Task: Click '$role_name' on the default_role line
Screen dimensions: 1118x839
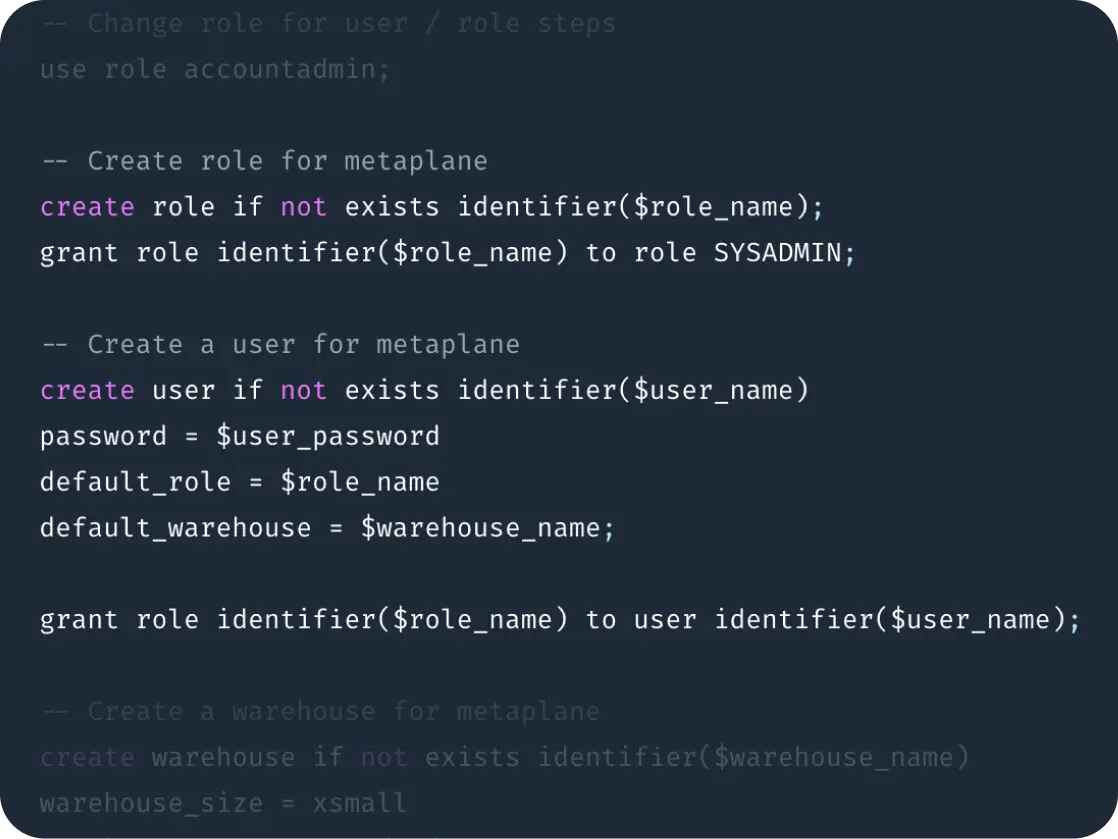Action: (x=360, y=482)
